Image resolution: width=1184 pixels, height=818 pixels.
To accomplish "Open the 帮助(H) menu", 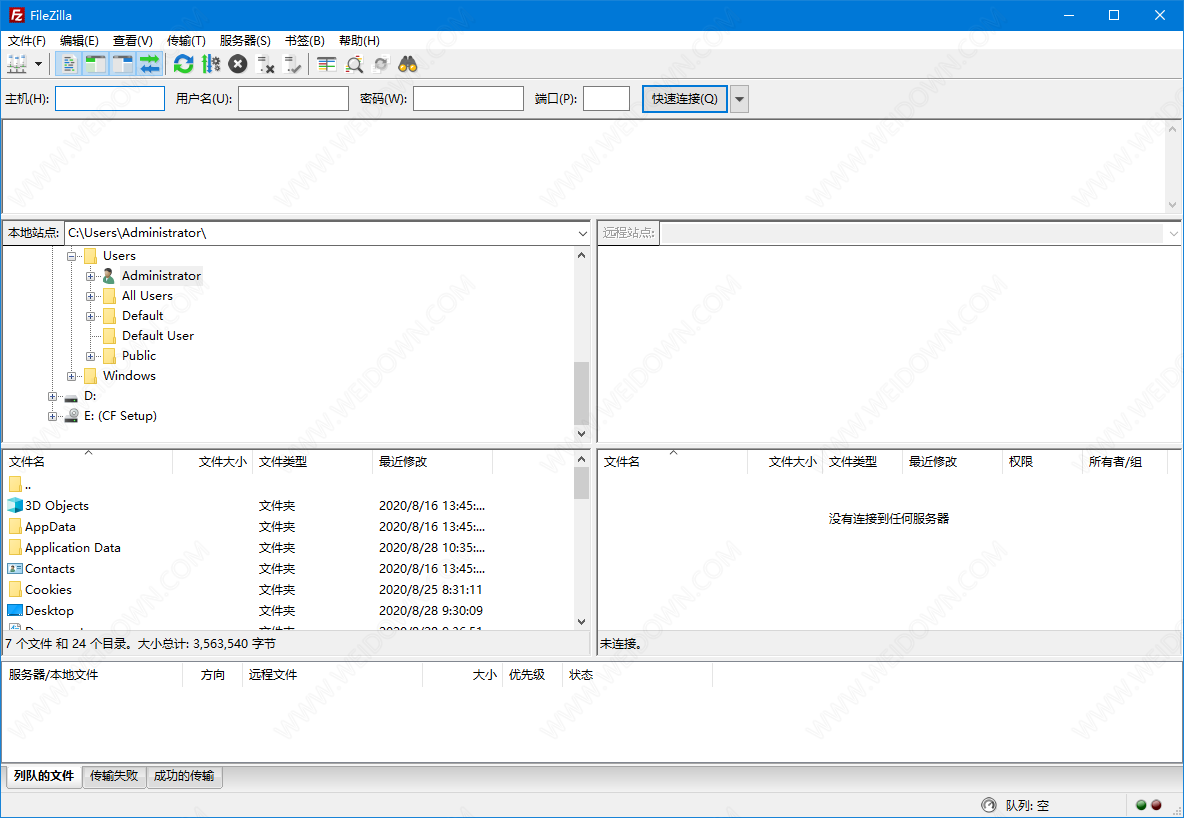I will [359, 41].
